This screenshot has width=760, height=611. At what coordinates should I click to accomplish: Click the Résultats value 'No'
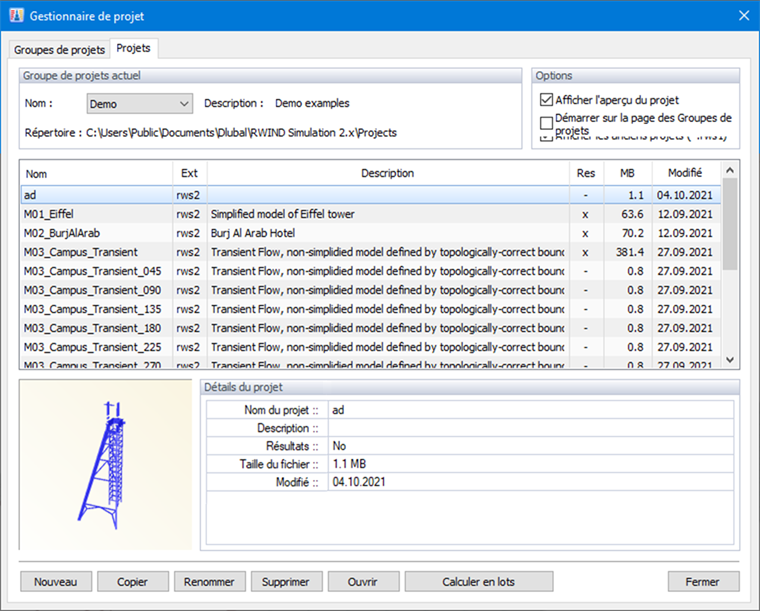[531, 446]
